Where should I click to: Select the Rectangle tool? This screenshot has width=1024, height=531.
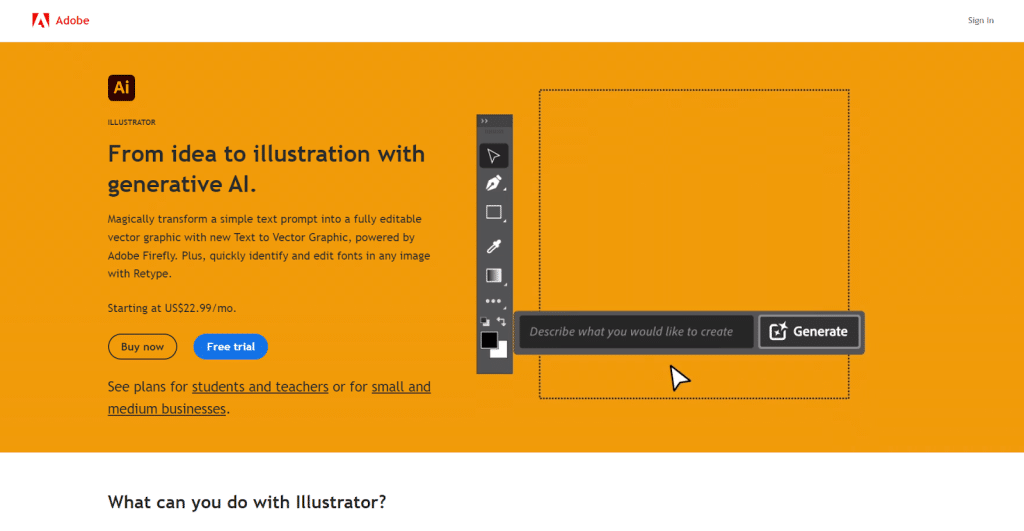[494, 212]
